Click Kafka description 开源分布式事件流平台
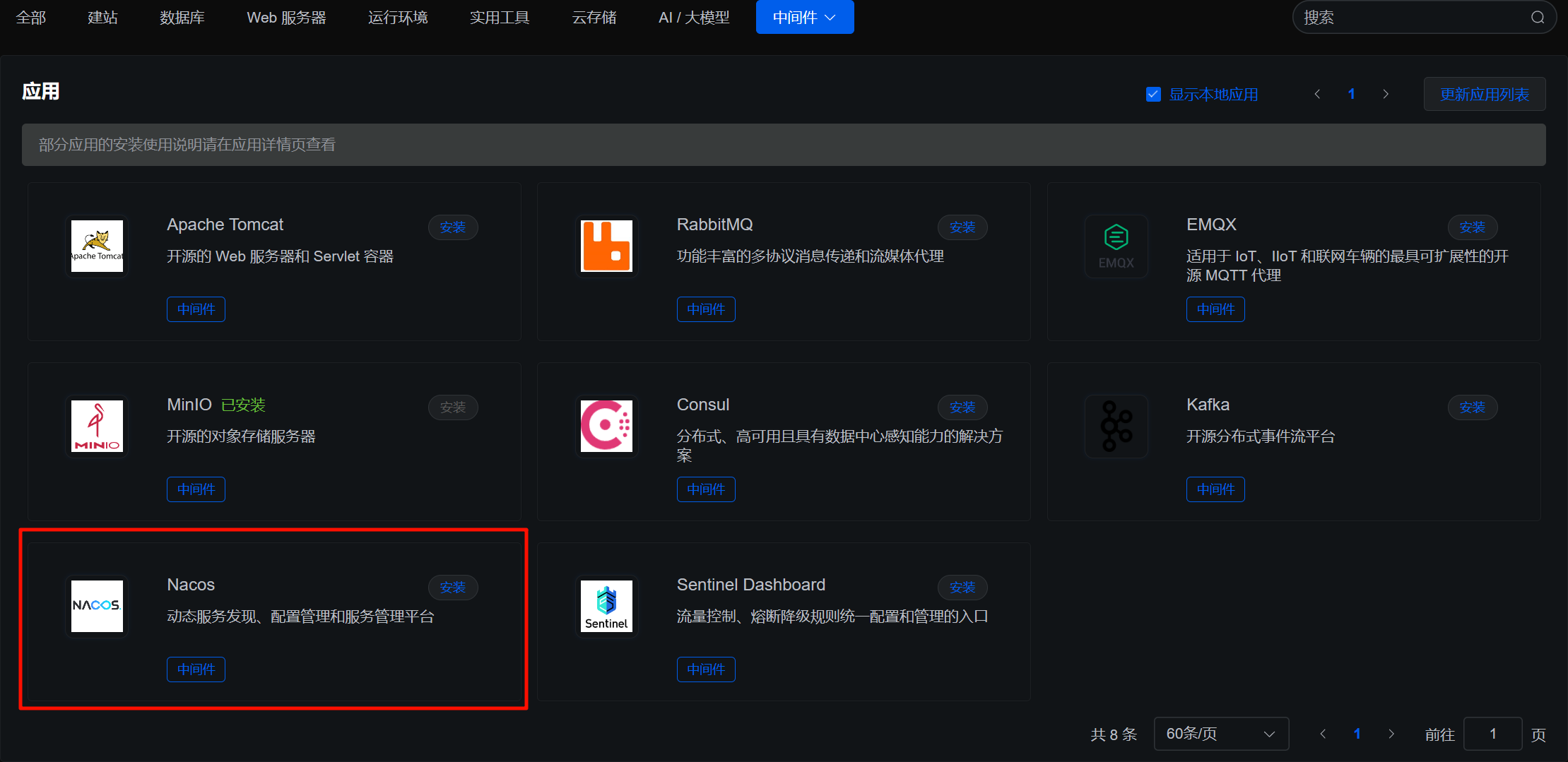Image resolution: width=1568 pixels, height=762 pixels. tap(1261, 436)
